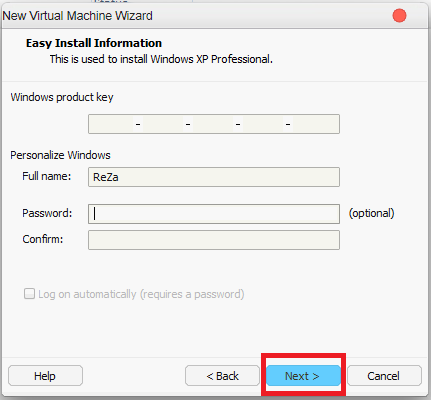431x400 pixels.
Task: Focus the Password input field
Action: (x=214, y=214)
